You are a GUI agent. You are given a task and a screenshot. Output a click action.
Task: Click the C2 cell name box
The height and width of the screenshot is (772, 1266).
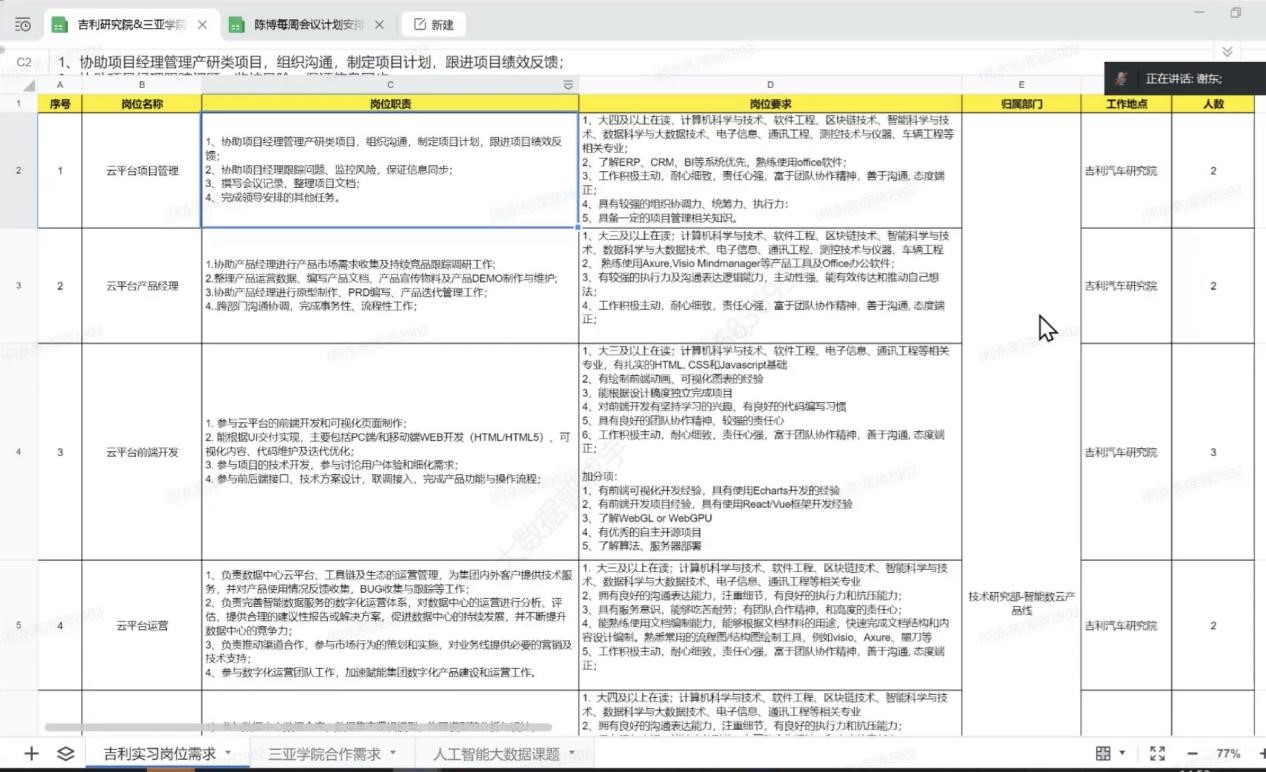[24, 62]
